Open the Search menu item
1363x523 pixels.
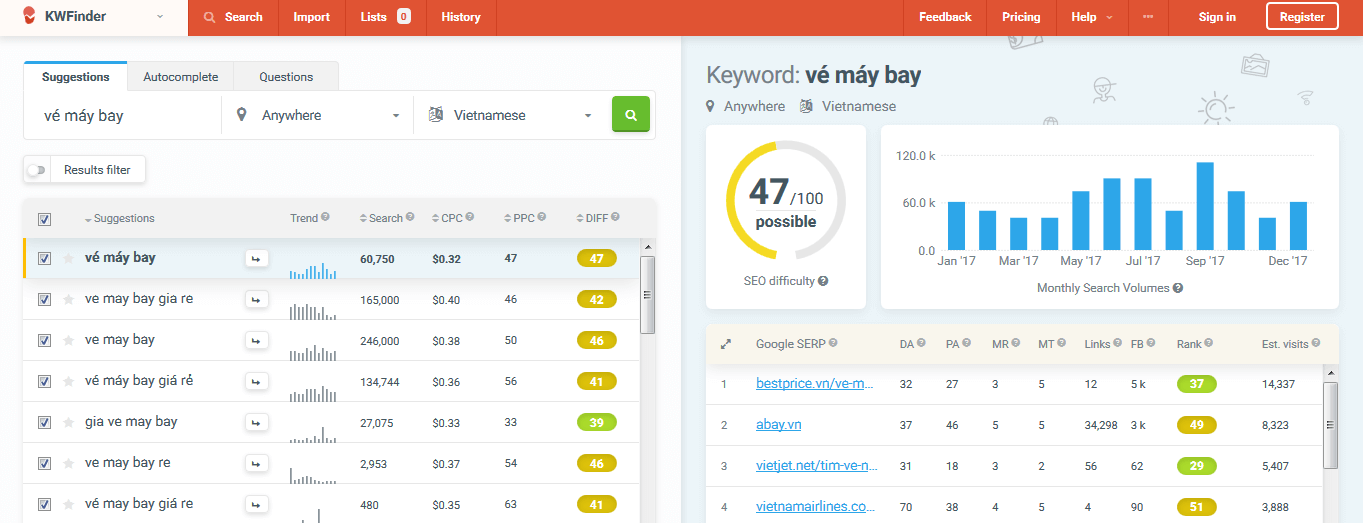tap(233, 17)
